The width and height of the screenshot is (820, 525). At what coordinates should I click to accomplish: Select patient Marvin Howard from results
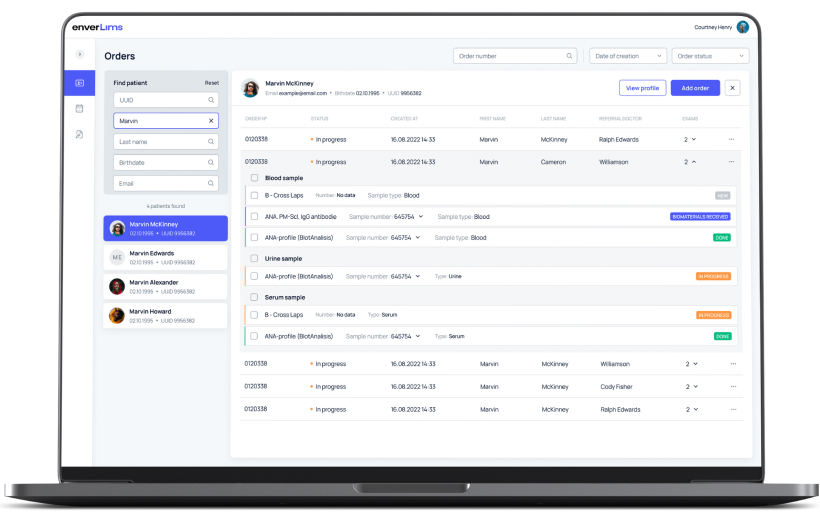pos(166,316)
